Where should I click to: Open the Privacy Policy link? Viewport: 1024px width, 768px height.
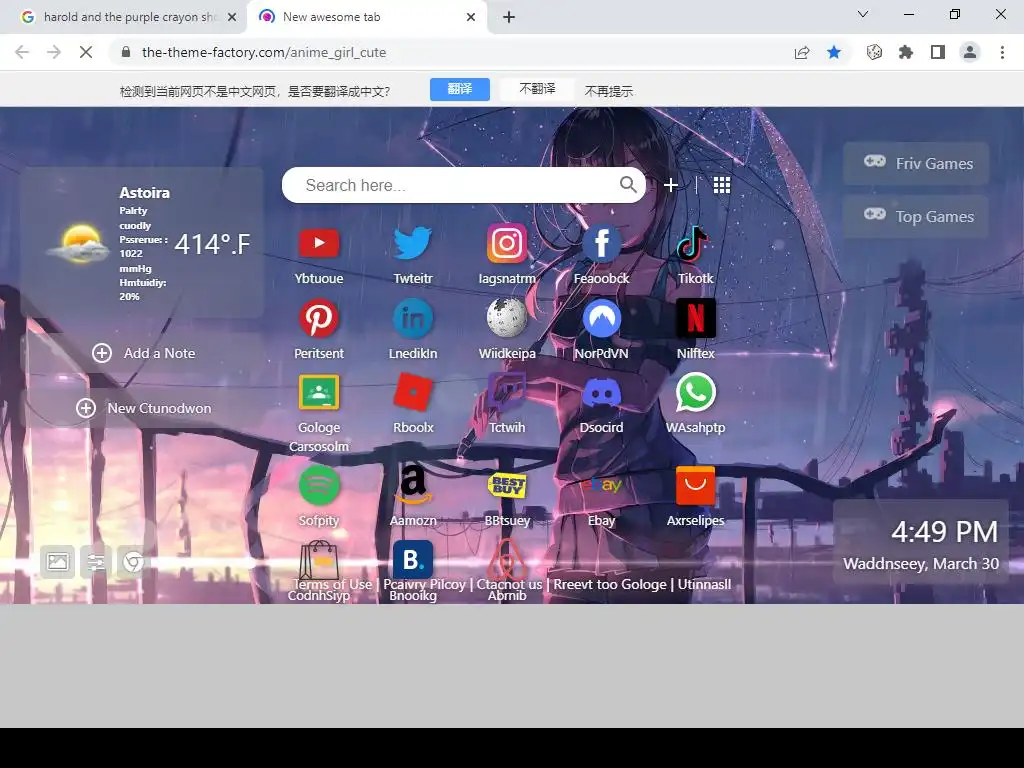pos(424,584)
